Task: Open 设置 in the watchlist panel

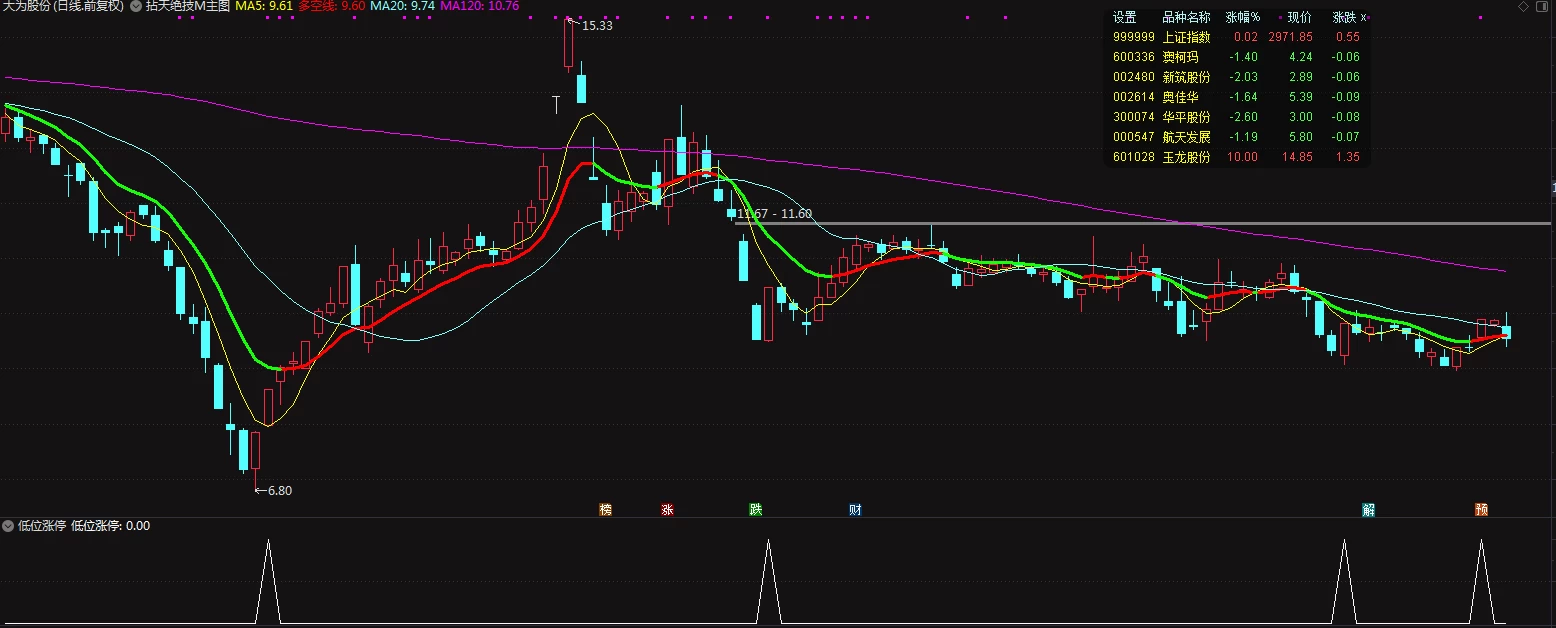Action: coord(1125,17)
